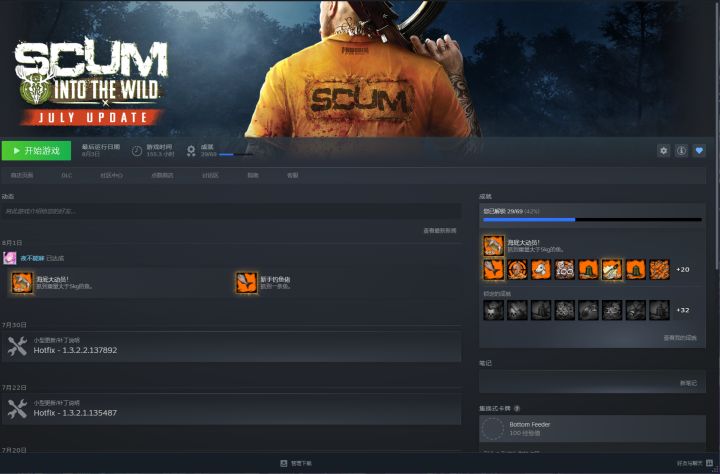This screenshot has height=474, width=720.
Task: Open the 客服 support tab
Action: click(292, 175)
